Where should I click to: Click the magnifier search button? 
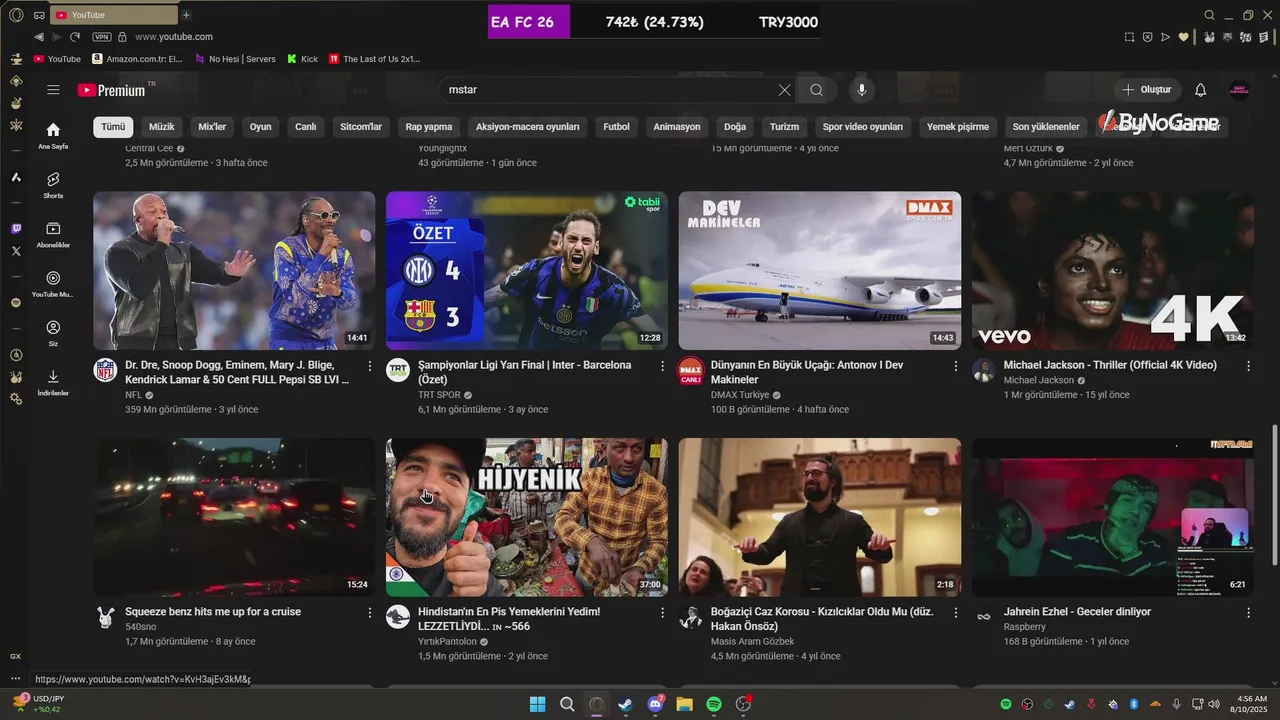click(x=817, y=90)
